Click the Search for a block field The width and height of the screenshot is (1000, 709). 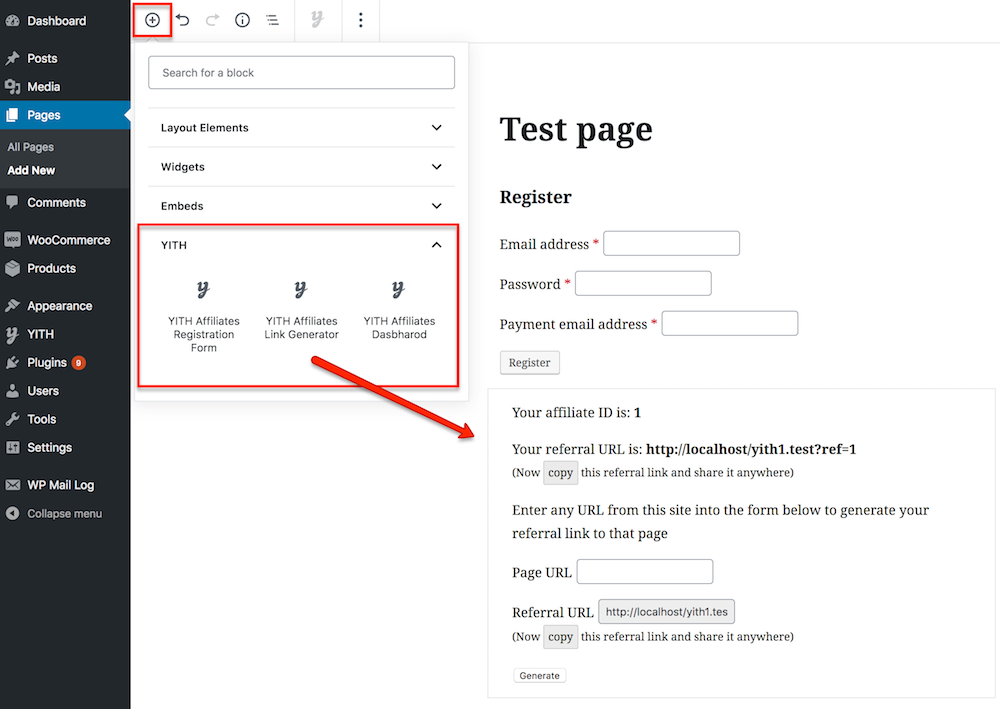pos(301,72)
